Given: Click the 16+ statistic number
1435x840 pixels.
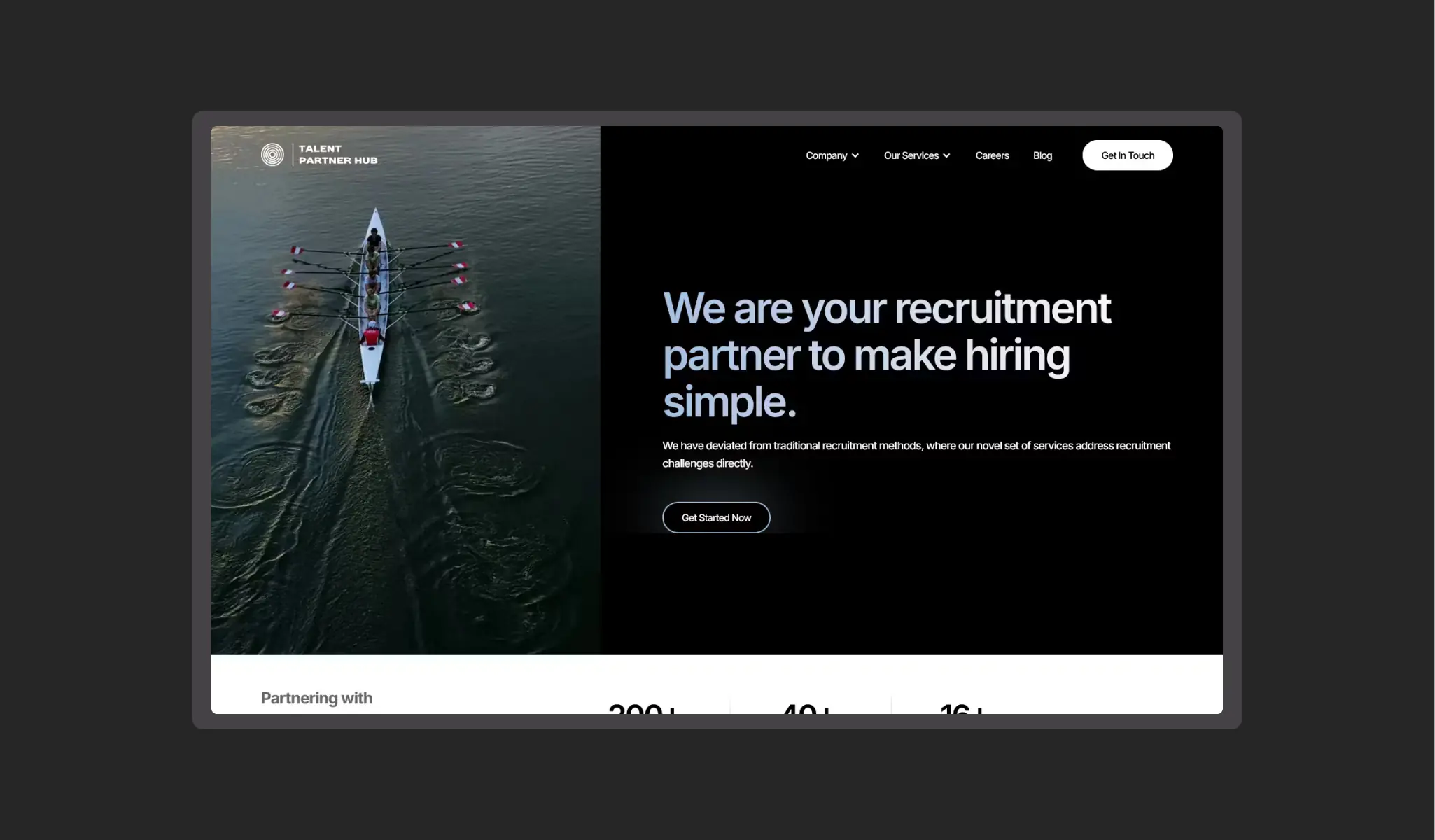Looking at the screenshot, I should pos(962,708).
